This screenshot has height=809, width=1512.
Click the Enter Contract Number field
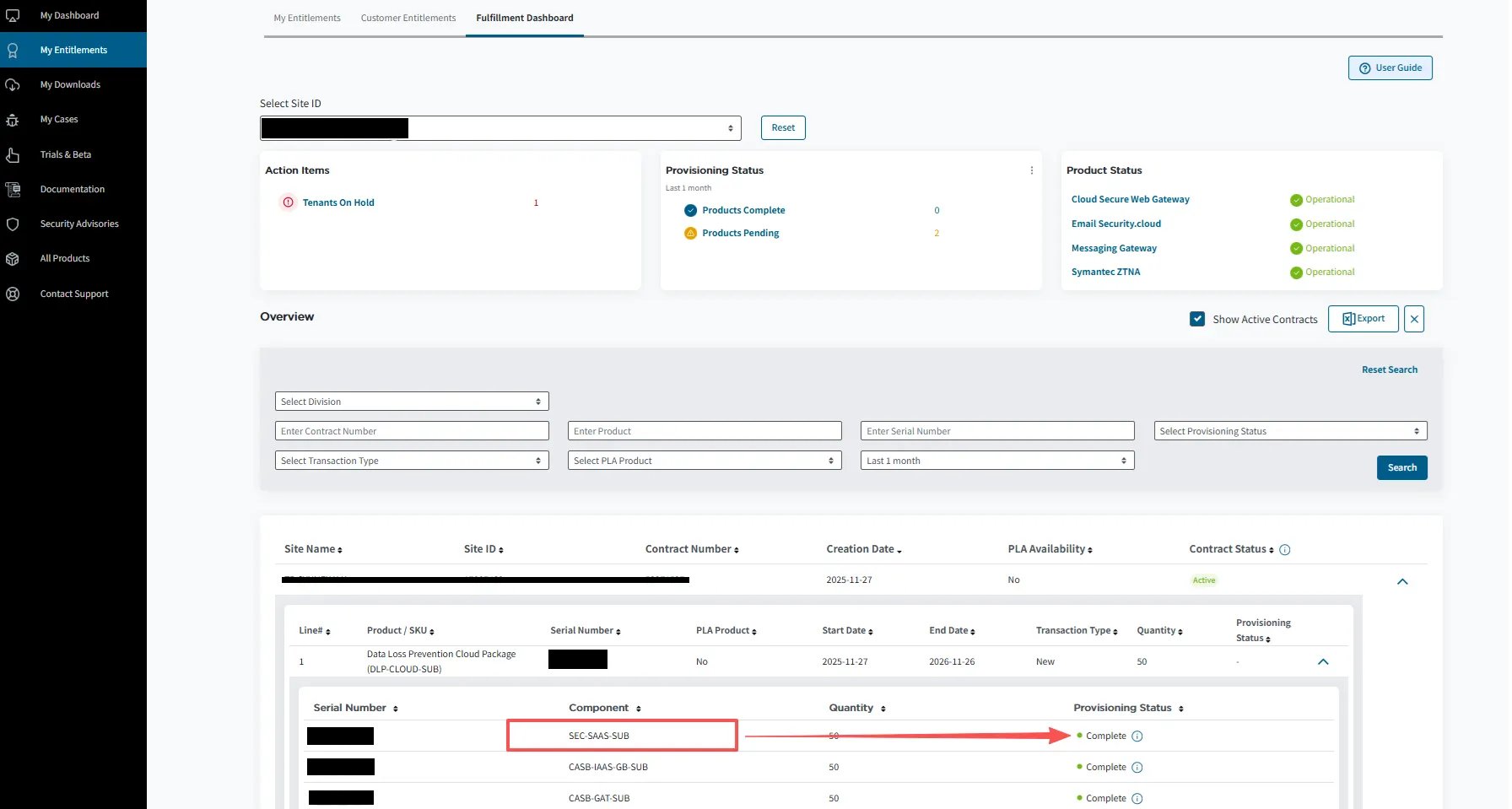tap(412, 431)
